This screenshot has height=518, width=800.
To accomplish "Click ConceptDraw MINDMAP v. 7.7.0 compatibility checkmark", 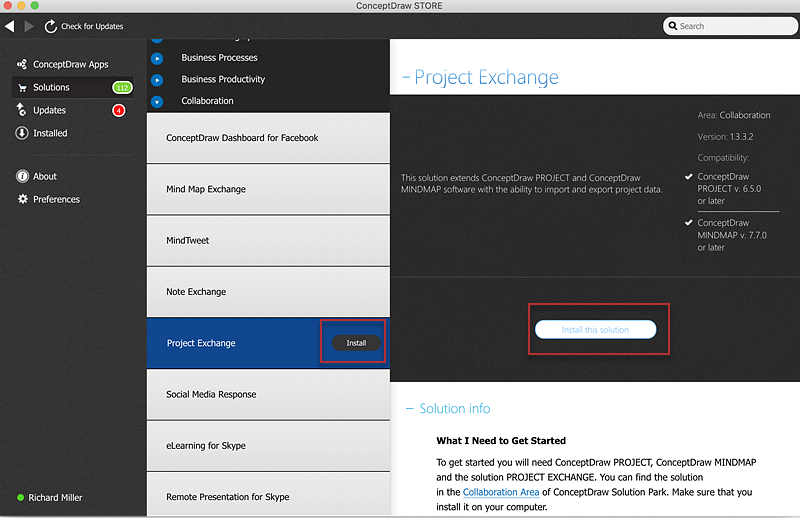I will coord(689,223).
